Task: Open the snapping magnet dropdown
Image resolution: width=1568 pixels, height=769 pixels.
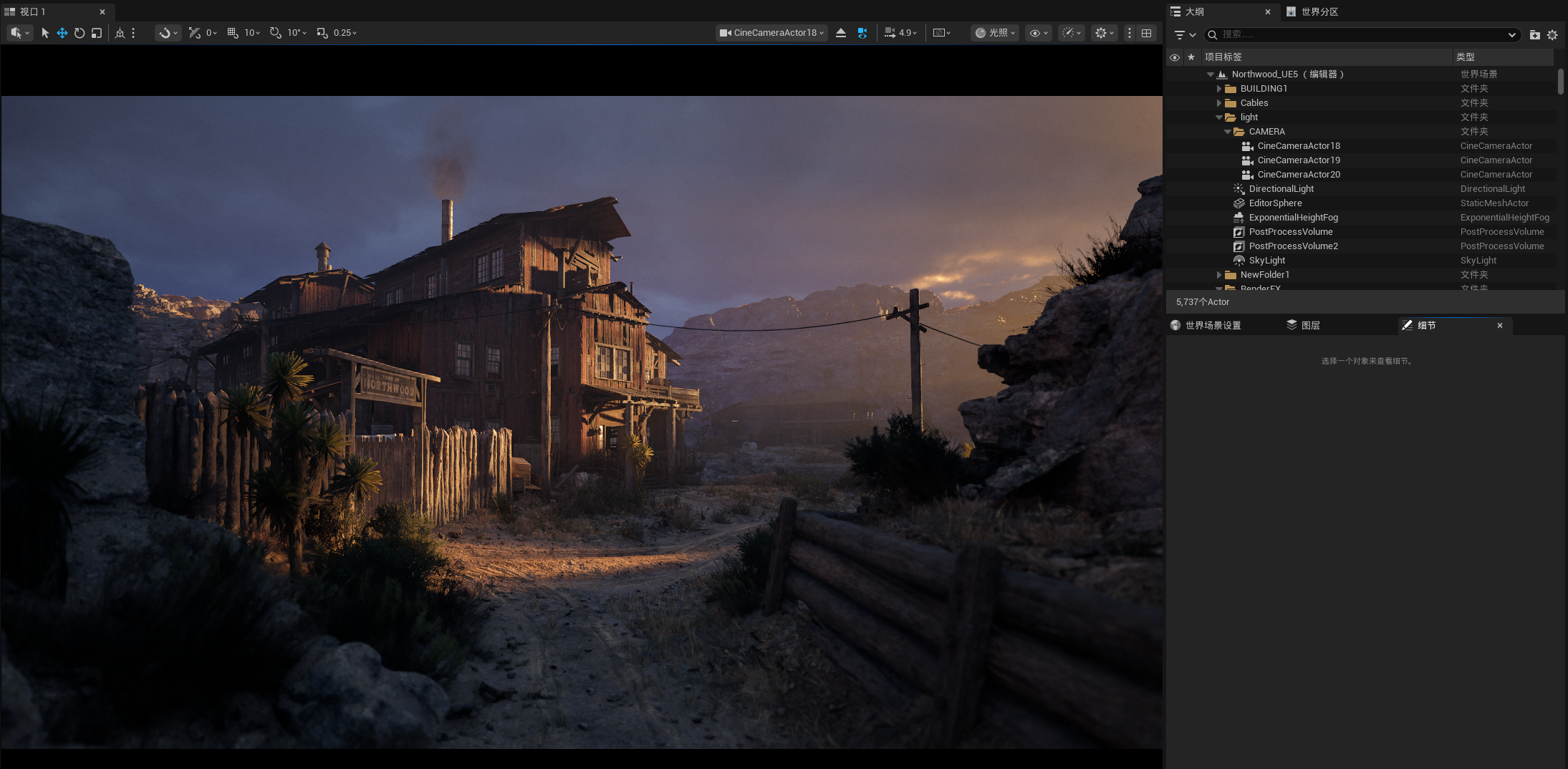Action: click(168, 33)
